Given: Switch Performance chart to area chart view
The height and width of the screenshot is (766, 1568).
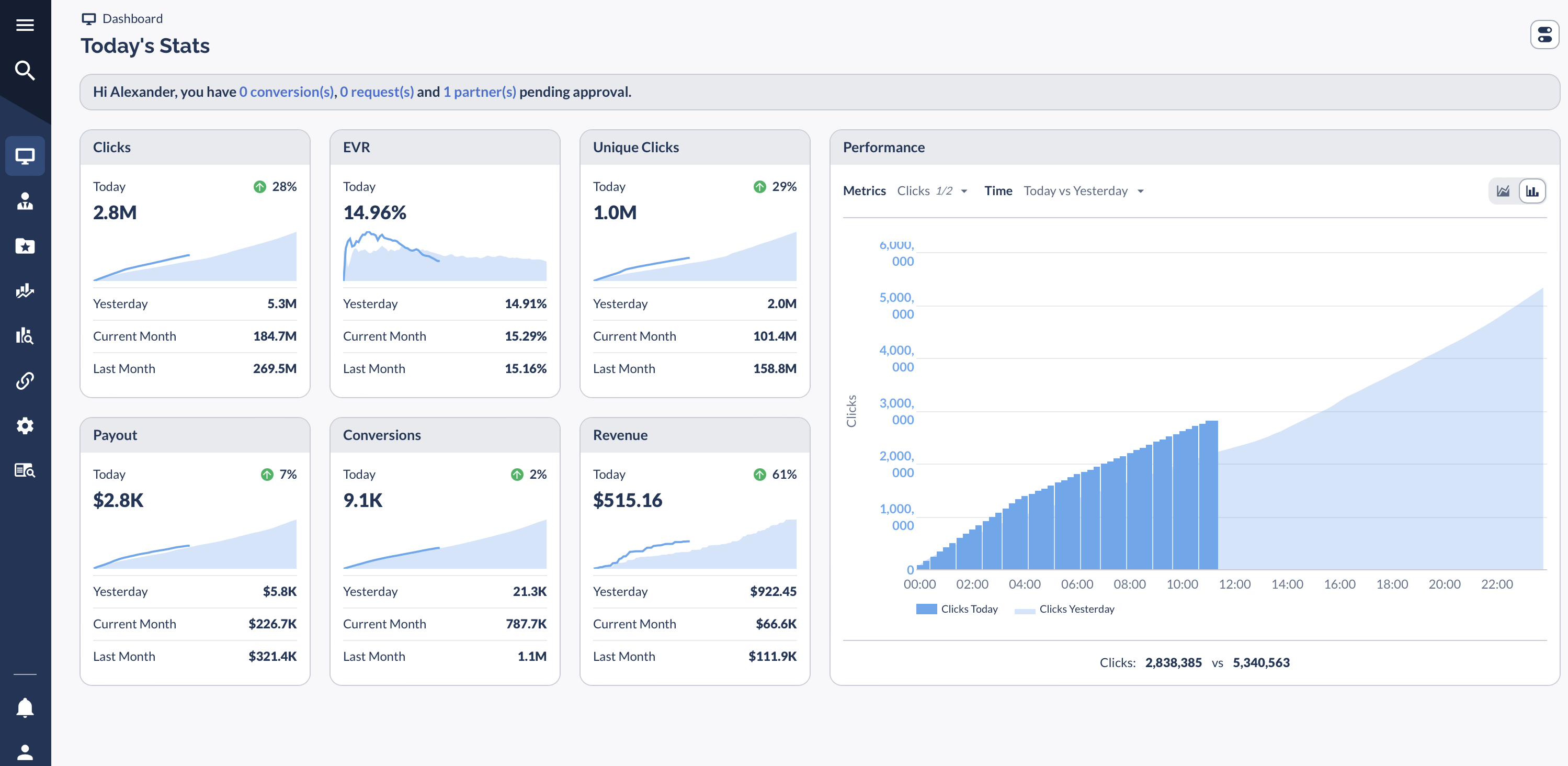Looking at the screenshot, I should coord(1503,190).
